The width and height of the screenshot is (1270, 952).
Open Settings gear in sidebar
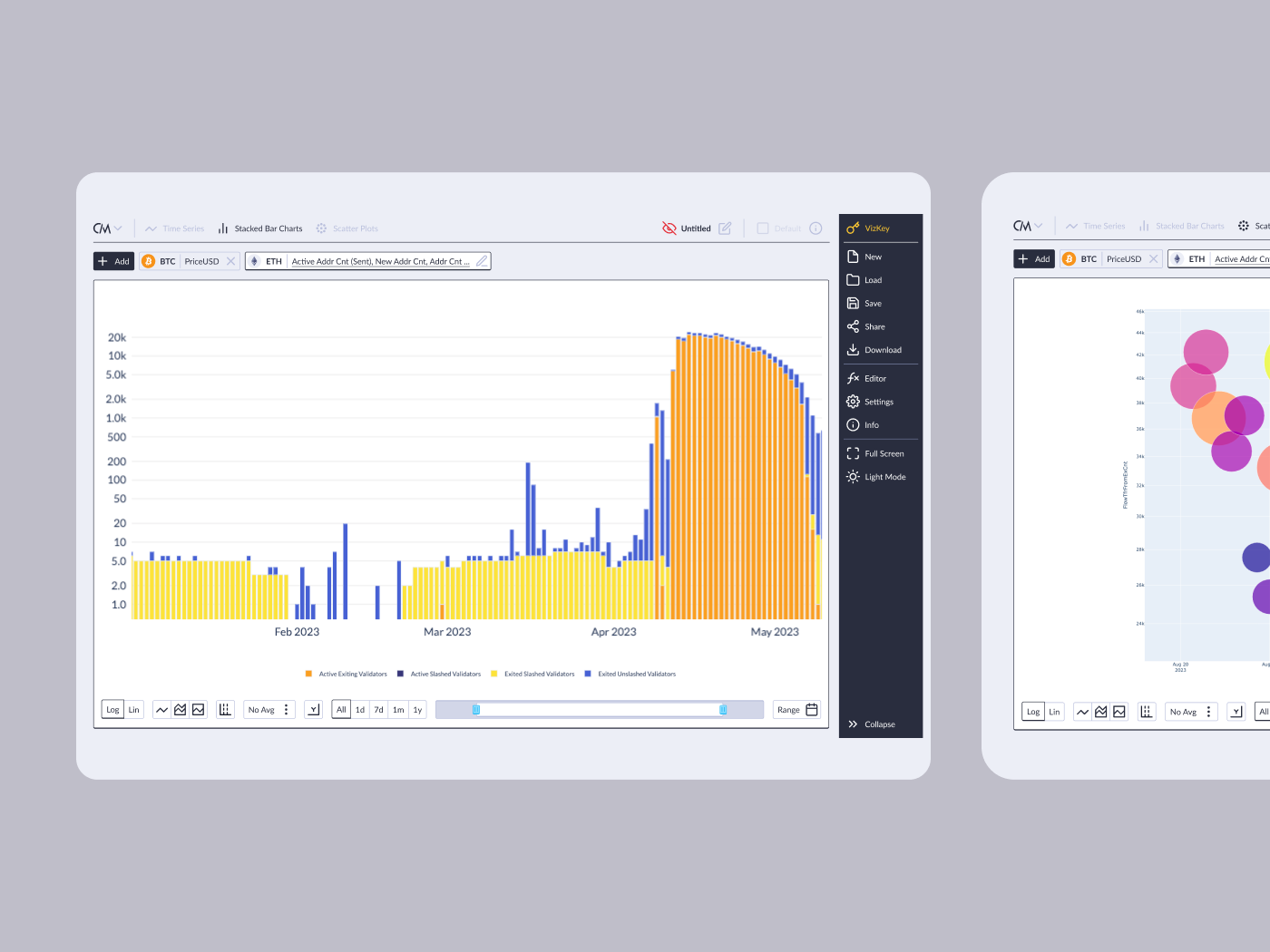click(x=870, y=402)
